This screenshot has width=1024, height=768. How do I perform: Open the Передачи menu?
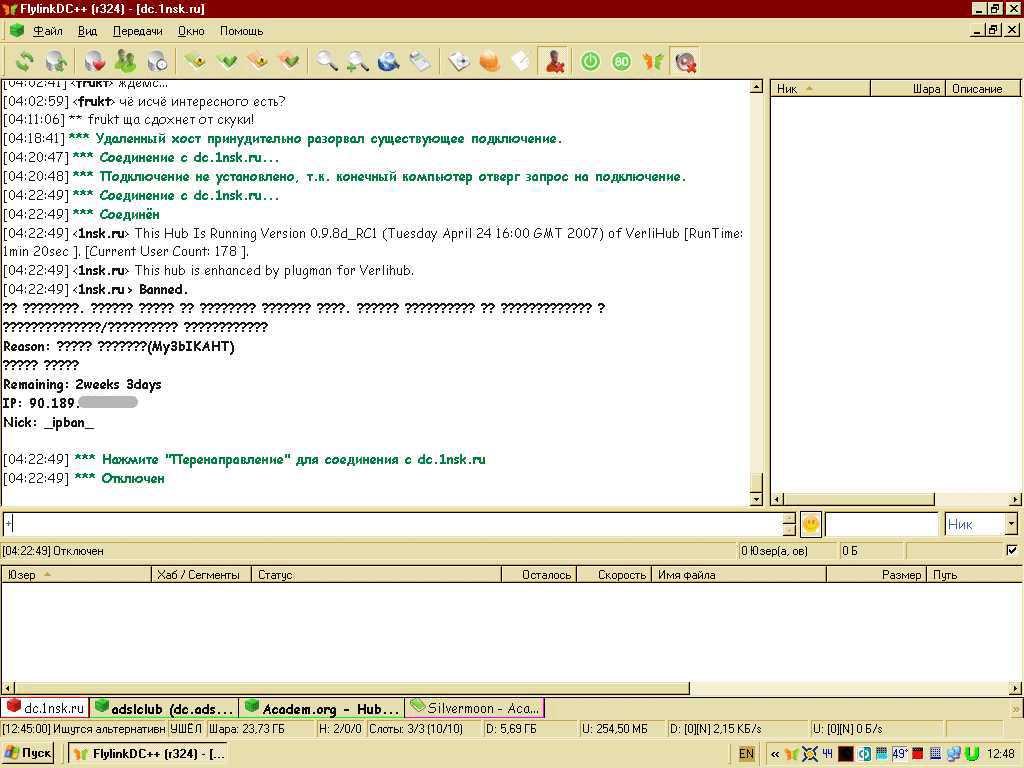point(137,31)
